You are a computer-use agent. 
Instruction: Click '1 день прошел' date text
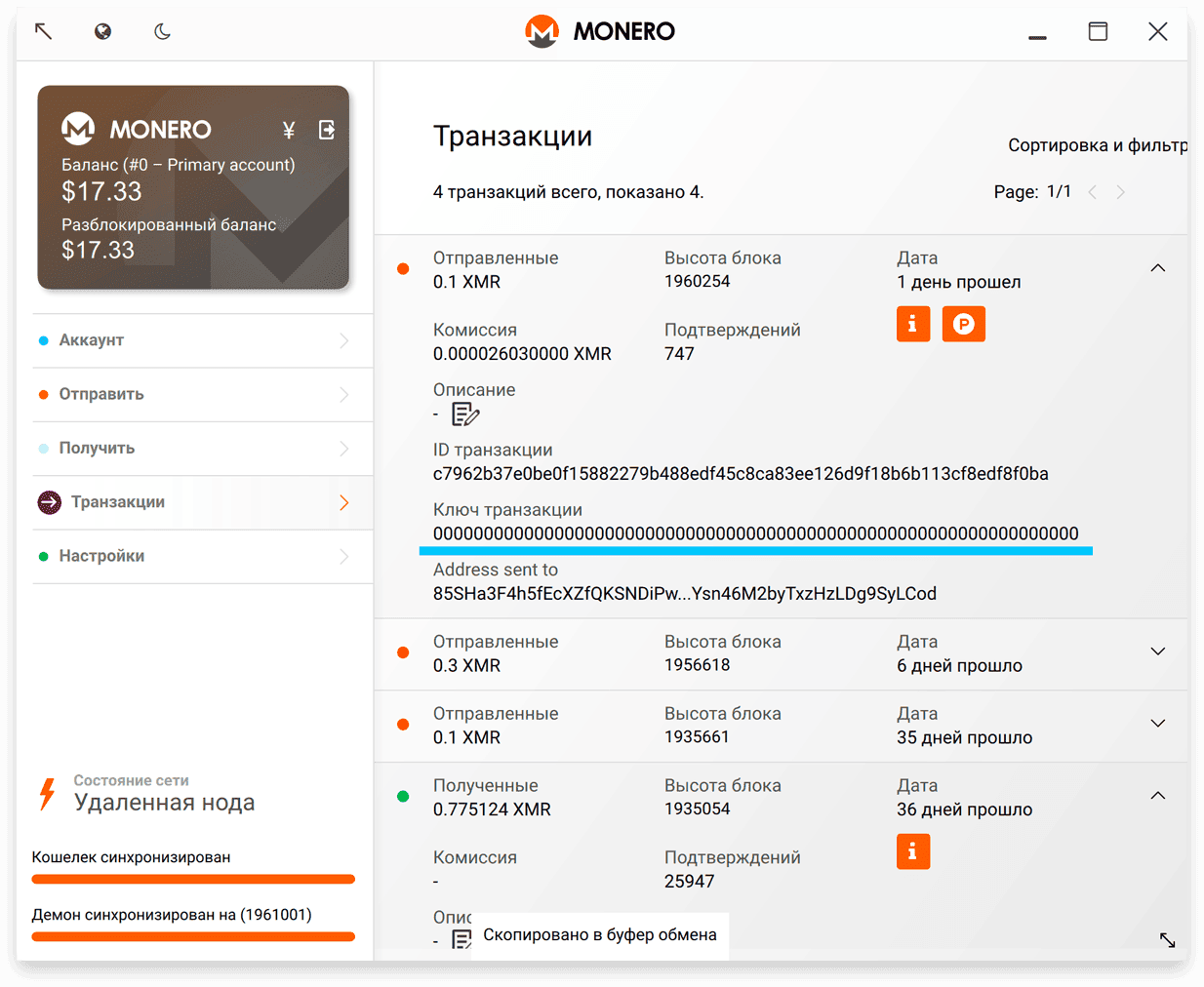coord(959,283)
